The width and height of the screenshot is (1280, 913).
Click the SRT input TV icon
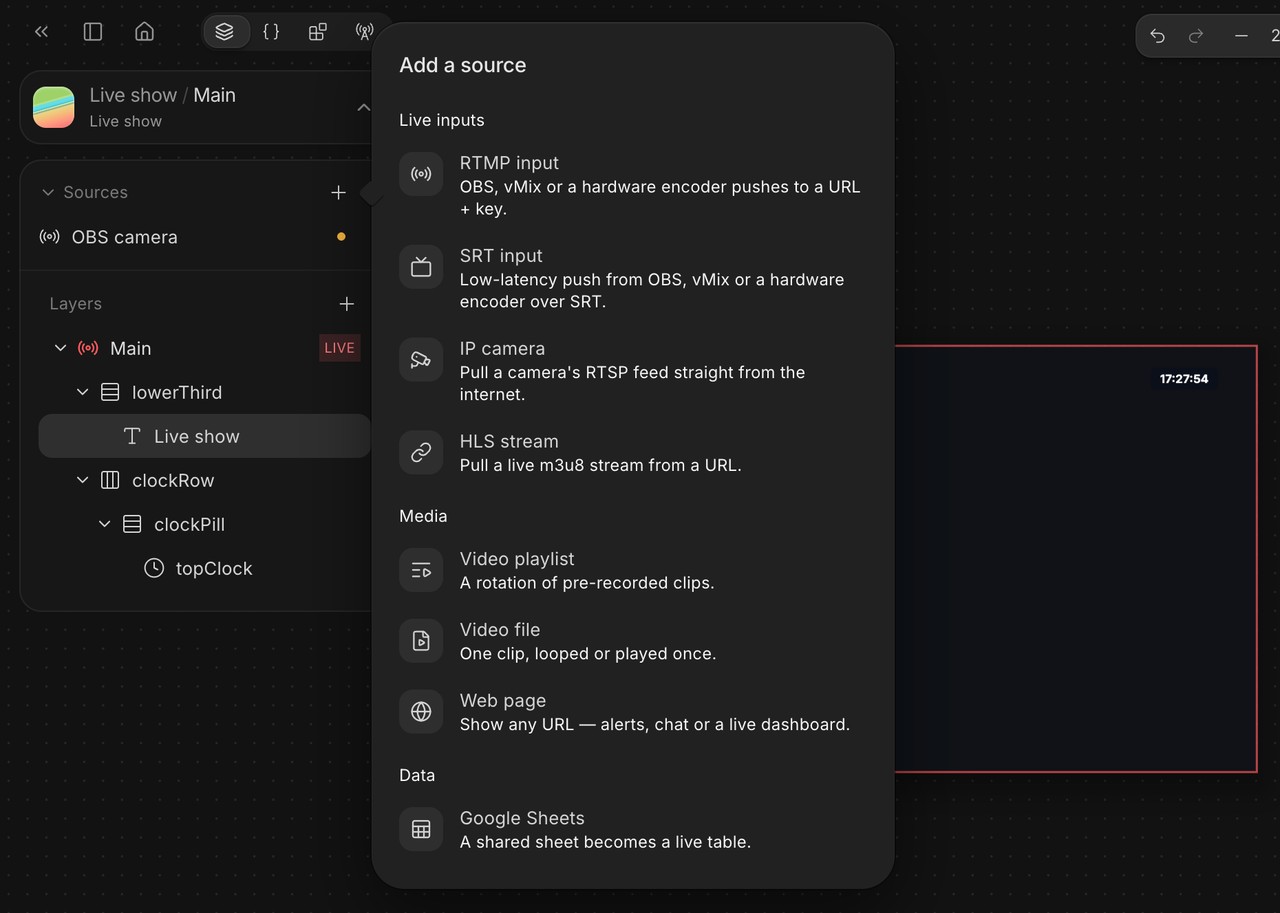point(421,267)
